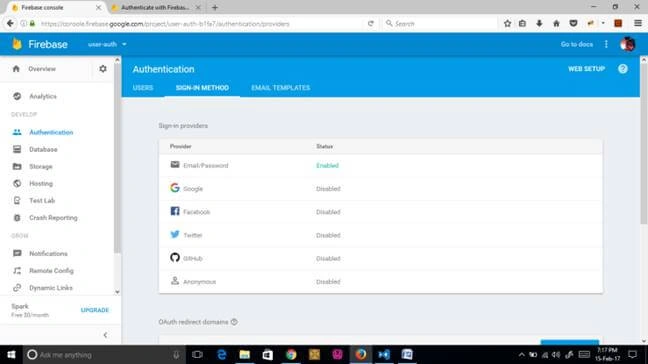The width and height of the screenshot is (648, 364).
Task: Click the Enabled status for Email/Password
Action: click(x=327, y=166)
